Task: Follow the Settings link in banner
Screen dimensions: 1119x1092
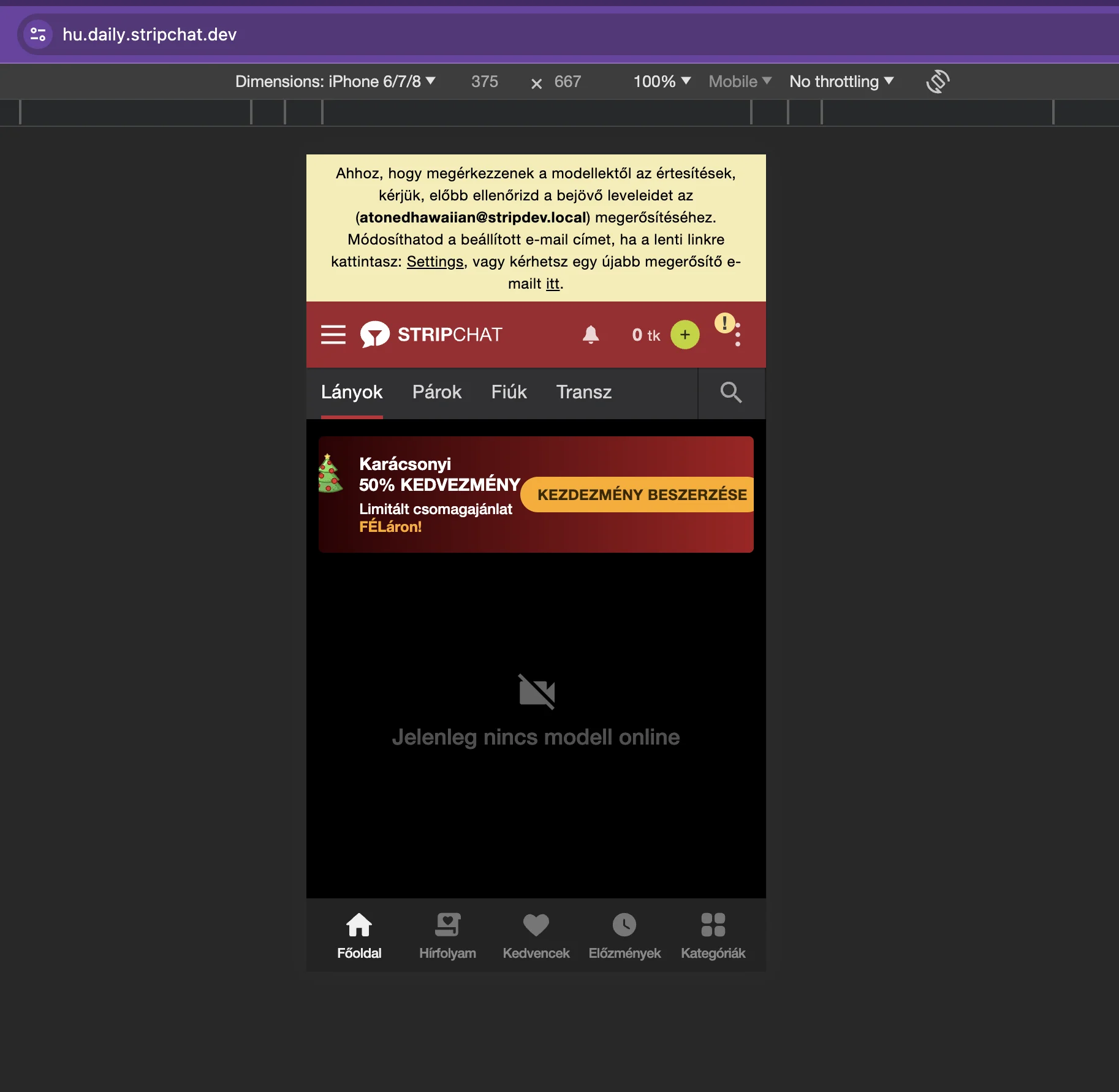Action: 435,262
